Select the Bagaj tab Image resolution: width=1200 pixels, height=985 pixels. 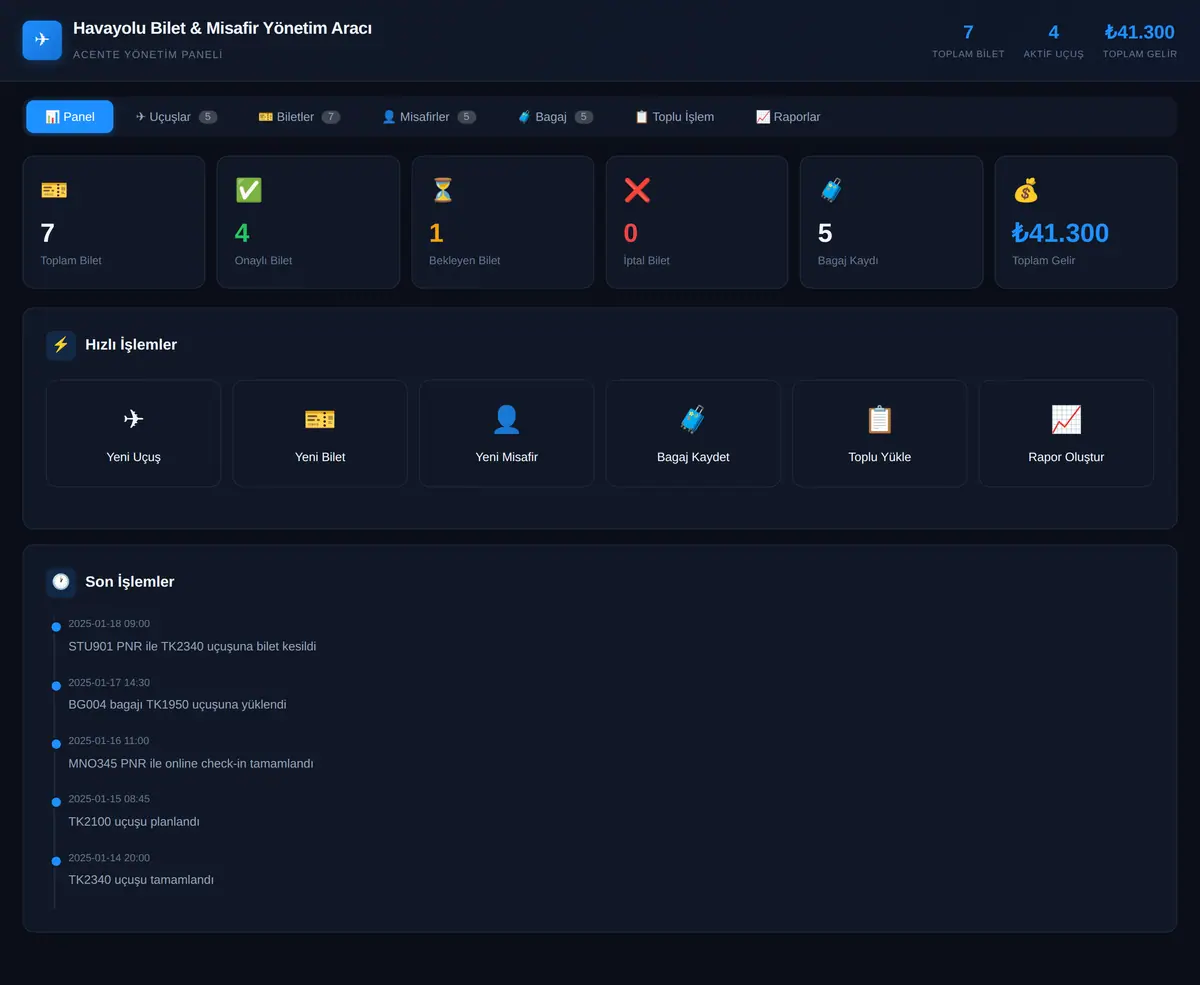pyautogui.click(x=555, y=117)
